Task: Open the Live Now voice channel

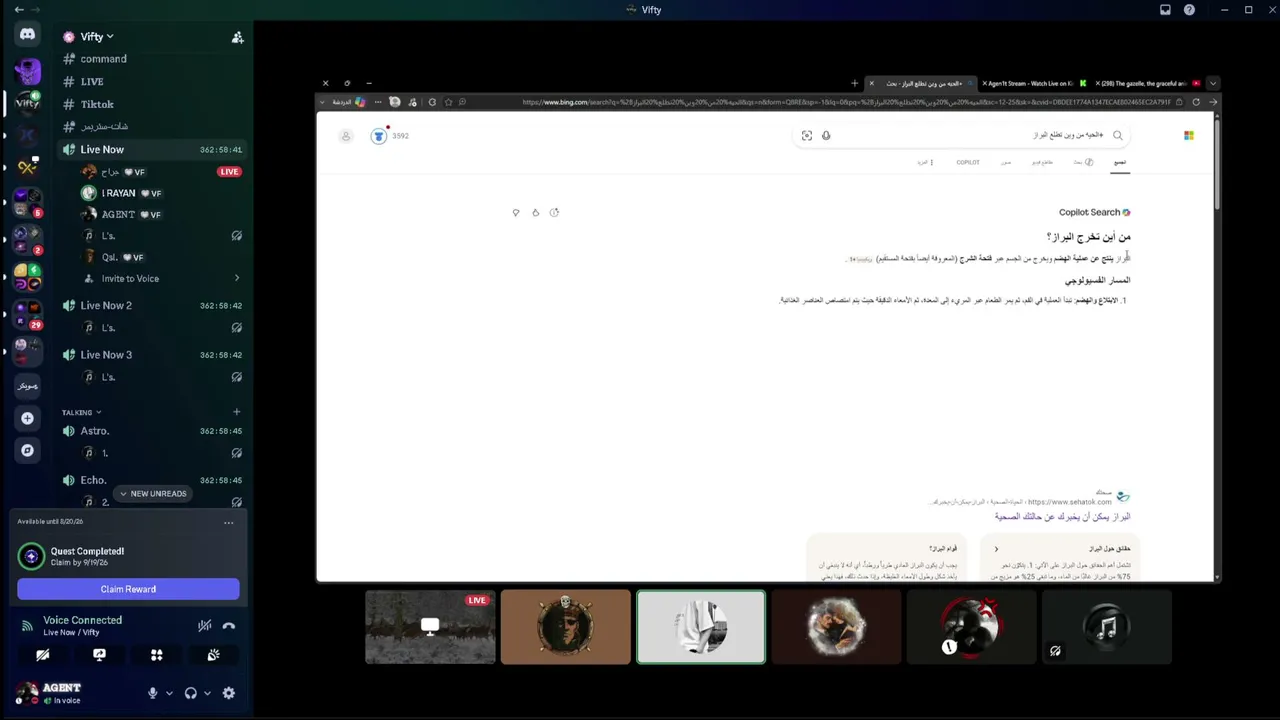Action: point(150,150)
